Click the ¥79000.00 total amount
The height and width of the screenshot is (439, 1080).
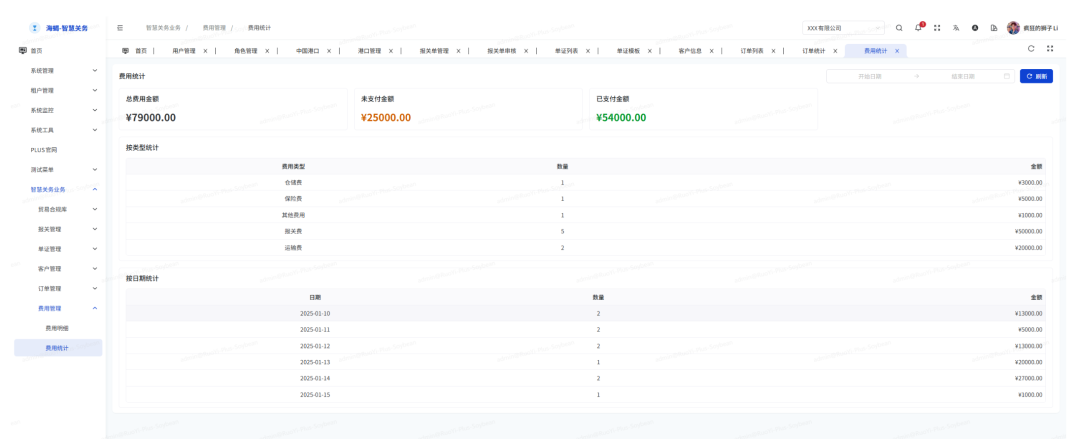[x=151, y=118]
